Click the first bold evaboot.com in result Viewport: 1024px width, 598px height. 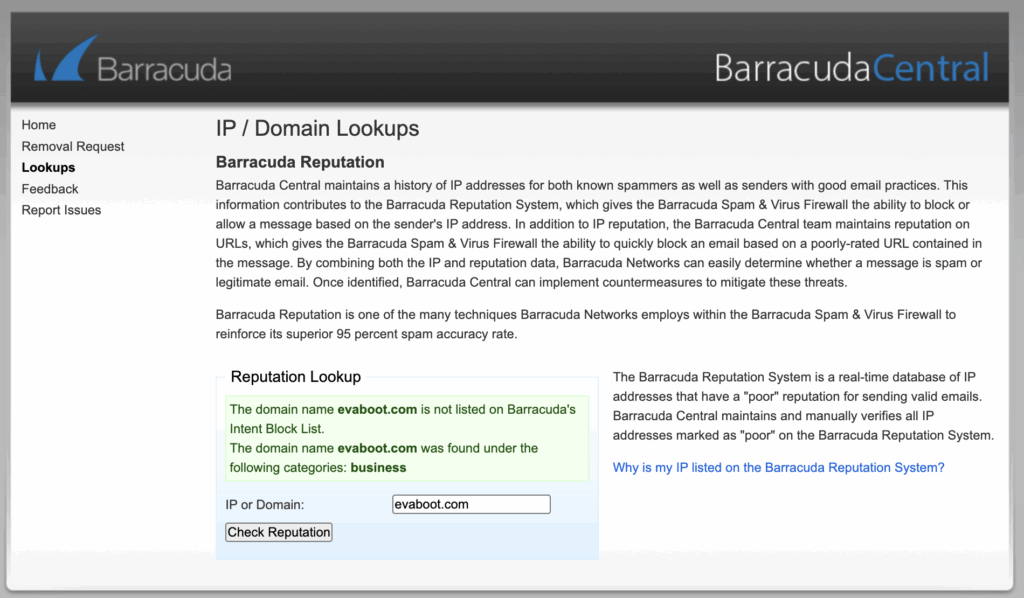click(x=377, y=409)
